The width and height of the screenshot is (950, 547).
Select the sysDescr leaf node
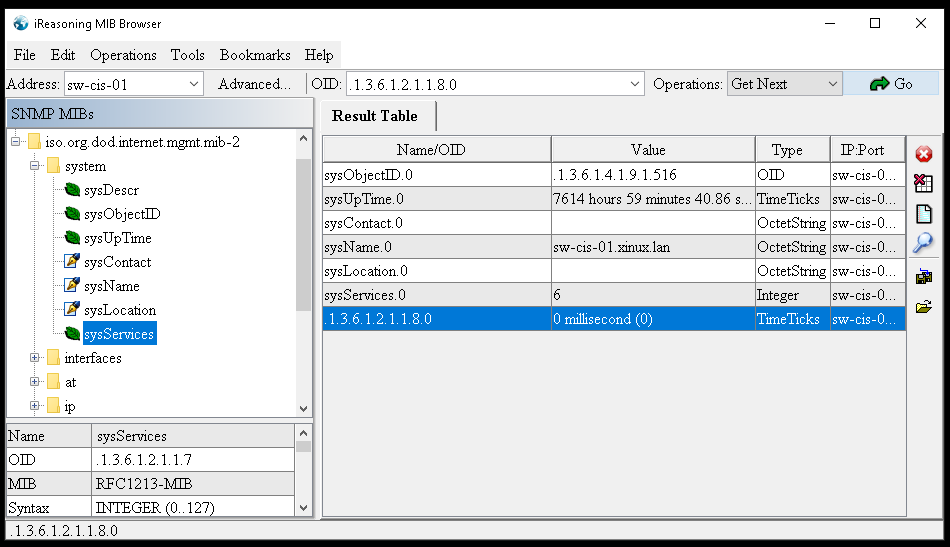(111, 190)
